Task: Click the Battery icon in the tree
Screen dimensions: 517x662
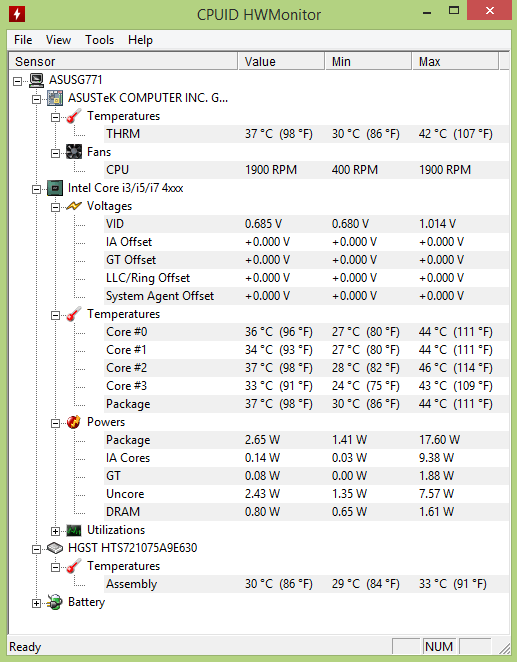Action: (55, 602)
